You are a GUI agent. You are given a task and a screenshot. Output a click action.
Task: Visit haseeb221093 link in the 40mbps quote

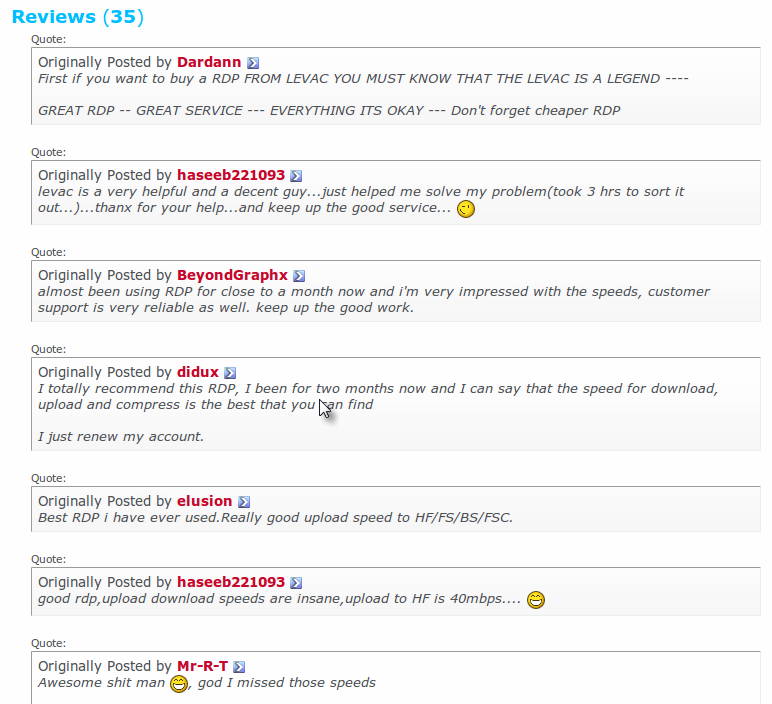[231, 582]
